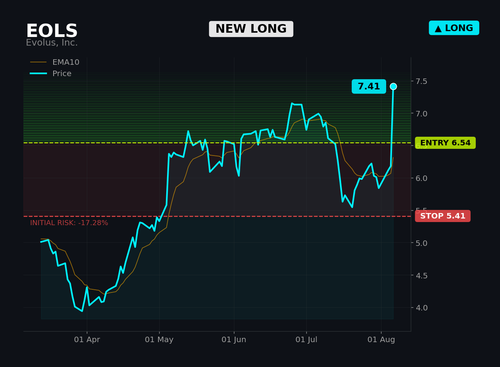Click the STOP 5.41 label
500x367 pixels.
pyautogui.click(x=443, y=216)
